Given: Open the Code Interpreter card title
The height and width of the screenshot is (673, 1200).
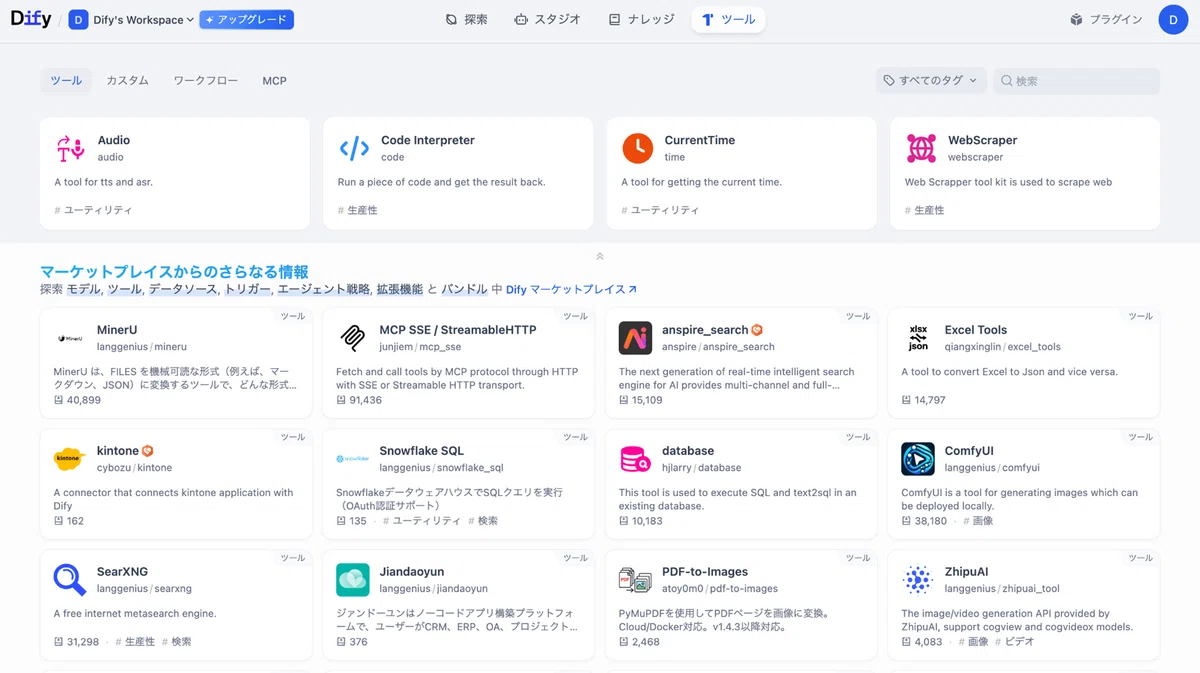Looking at the screenshot, I should (428, 140).
